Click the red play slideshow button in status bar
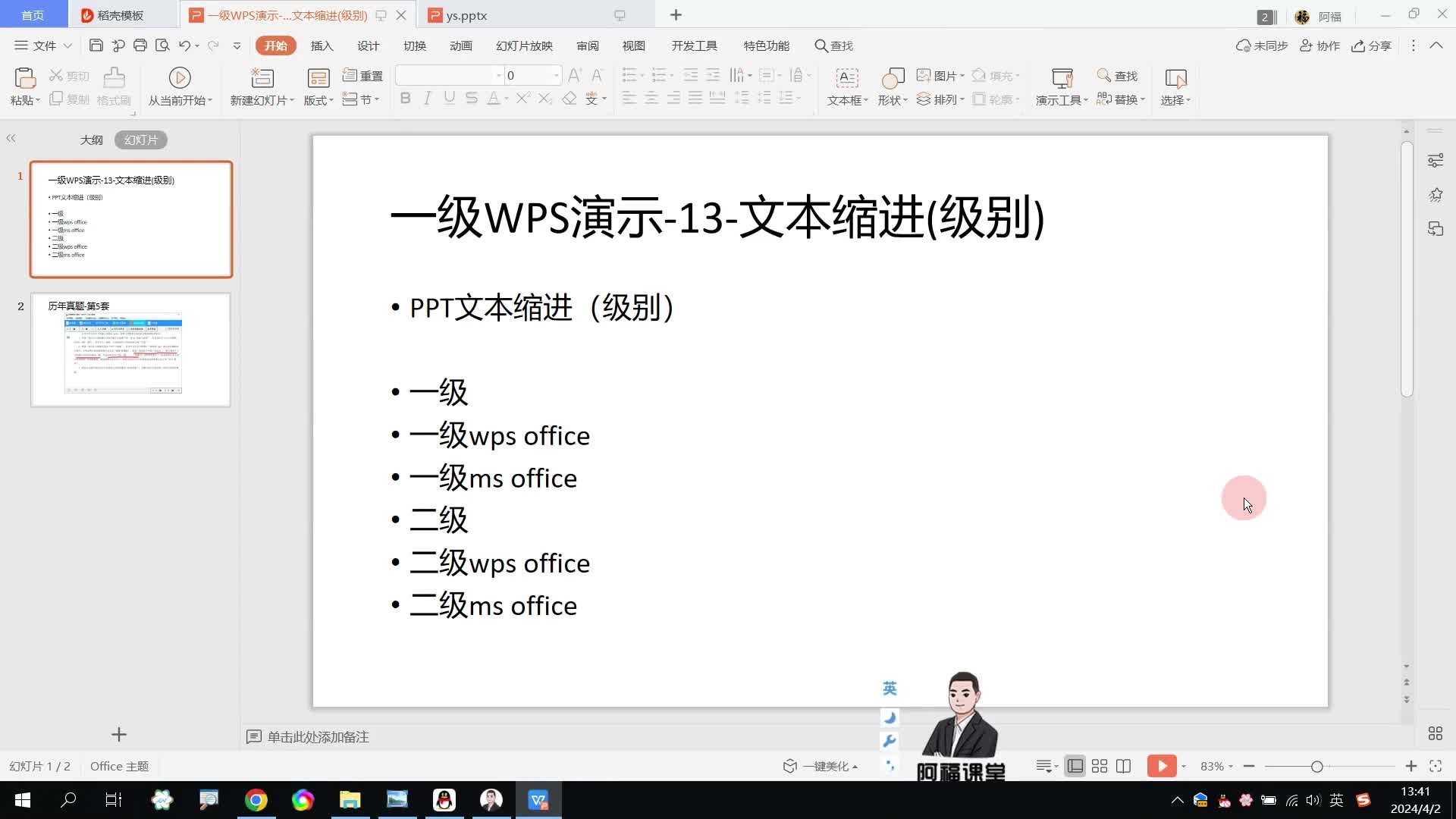 [x=1161, y=766]
